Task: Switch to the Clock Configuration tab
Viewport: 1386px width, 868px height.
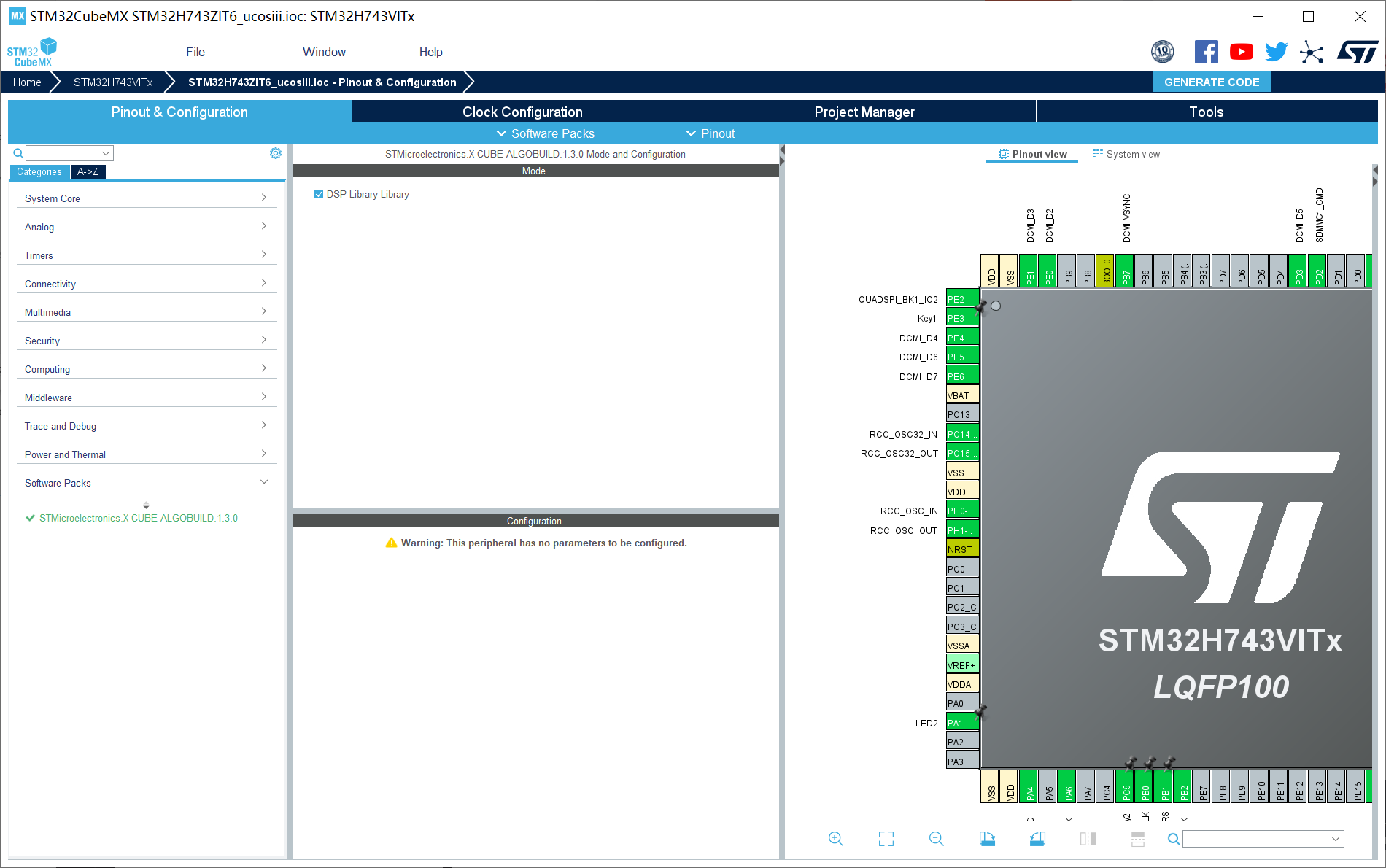Action: [522, 112]
